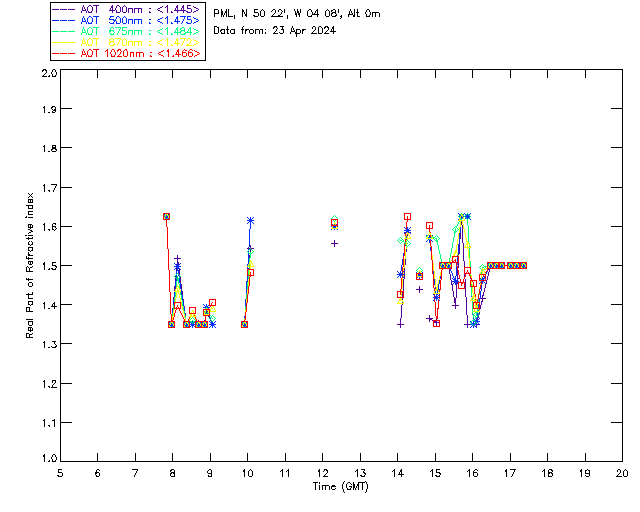
Task: Click the 17 x-axis tick label
Action: tap(510, 473)
